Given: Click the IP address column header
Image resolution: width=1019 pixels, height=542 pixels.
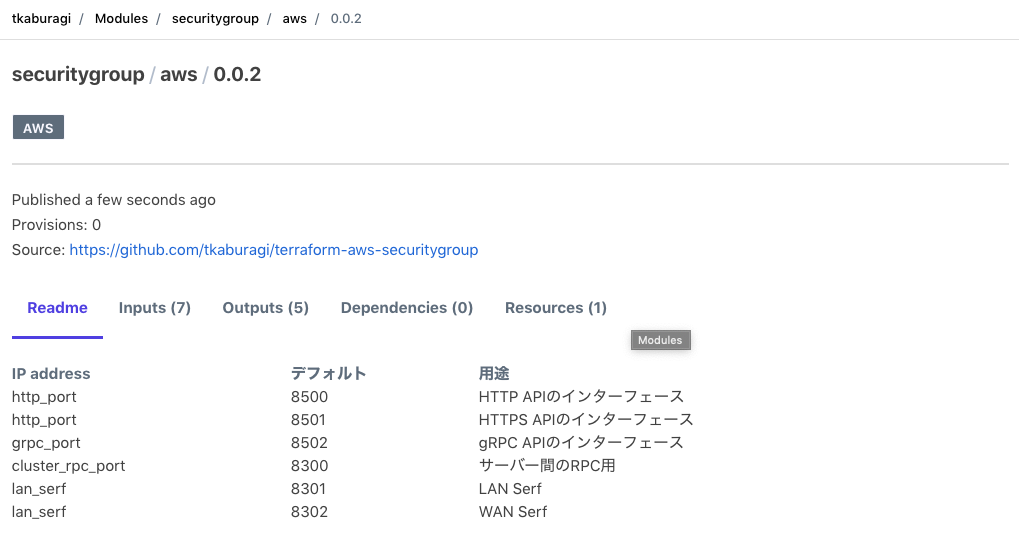Looking at the screenshot, I should click(51, 374).
